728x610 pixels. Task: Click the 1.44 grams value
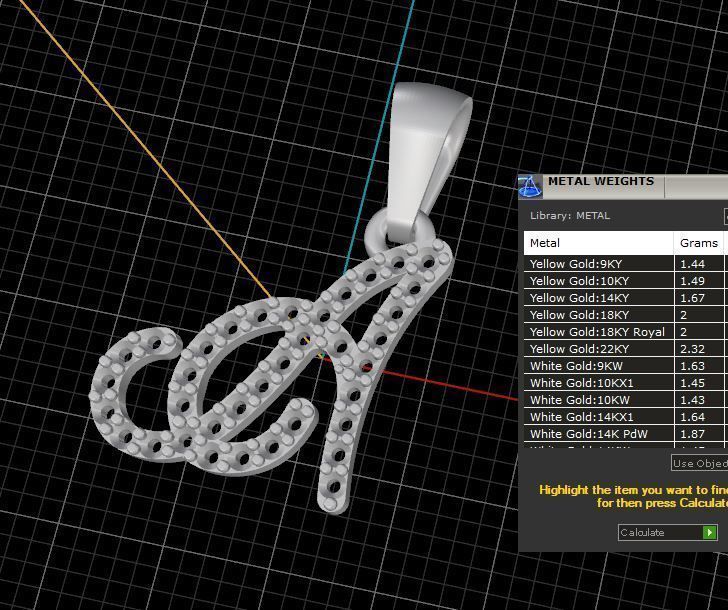click(x=692, y=264)
